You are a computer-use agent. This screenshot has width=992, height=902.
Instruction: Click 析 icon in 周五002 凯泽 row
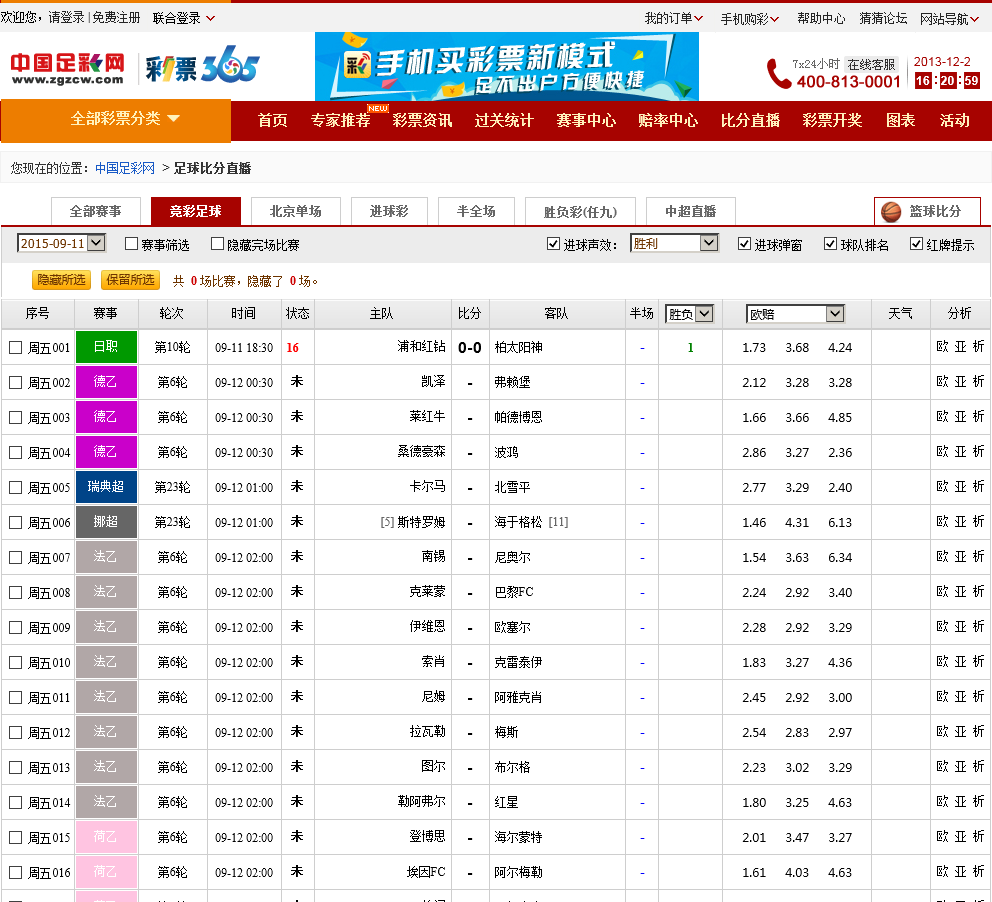[978, 381]
